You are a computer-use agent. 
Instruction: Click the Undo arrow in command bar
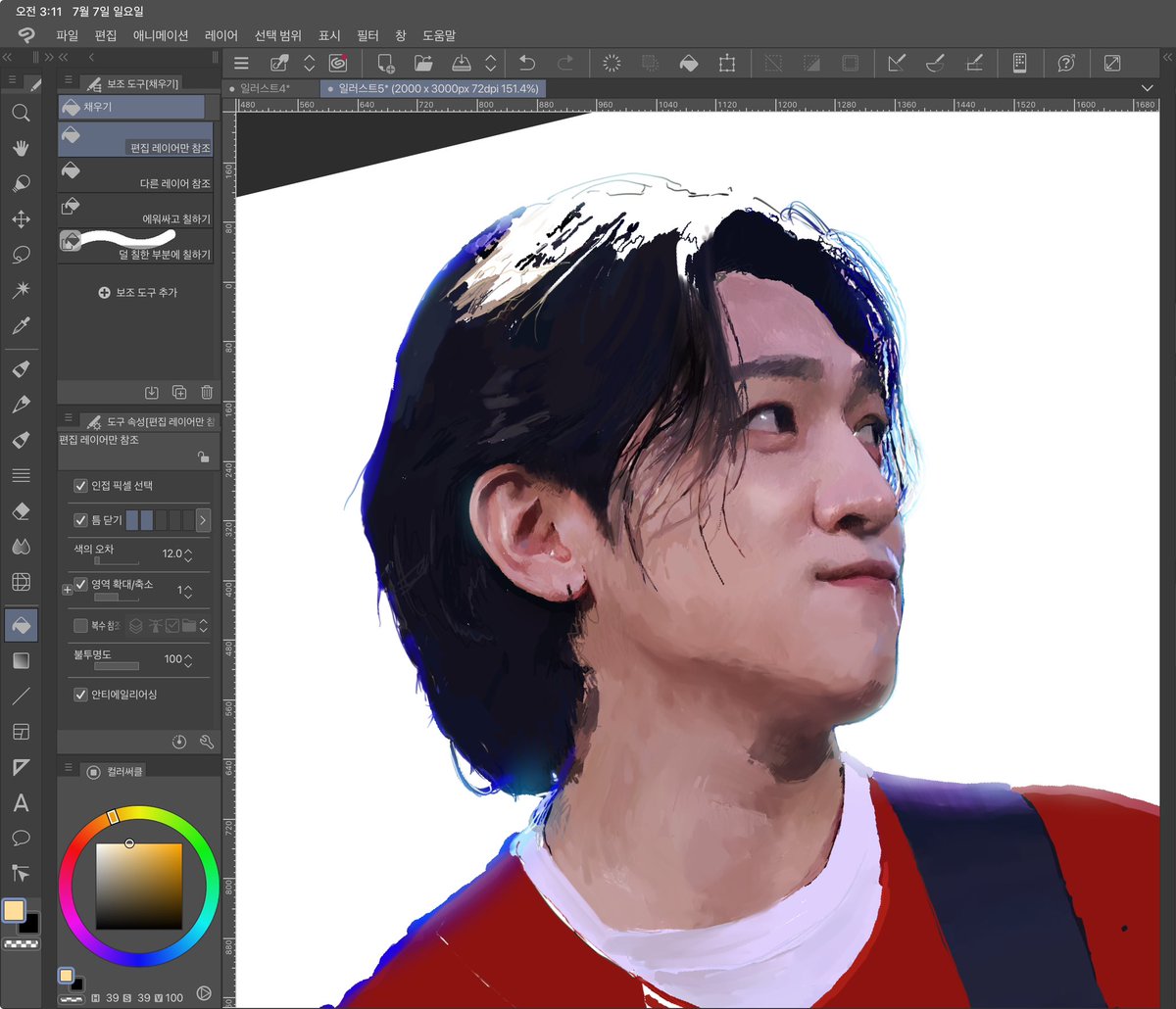526,64
